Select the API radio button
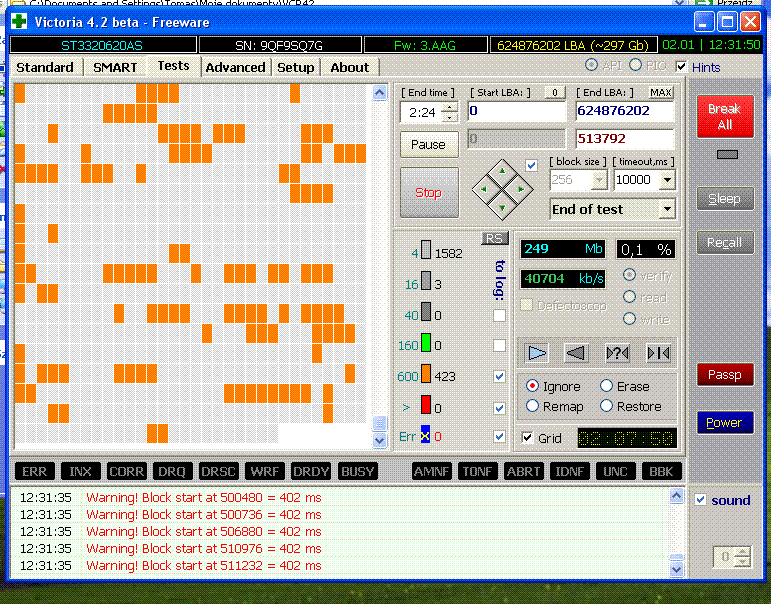 pyautogui.click(x=592, y=65)
